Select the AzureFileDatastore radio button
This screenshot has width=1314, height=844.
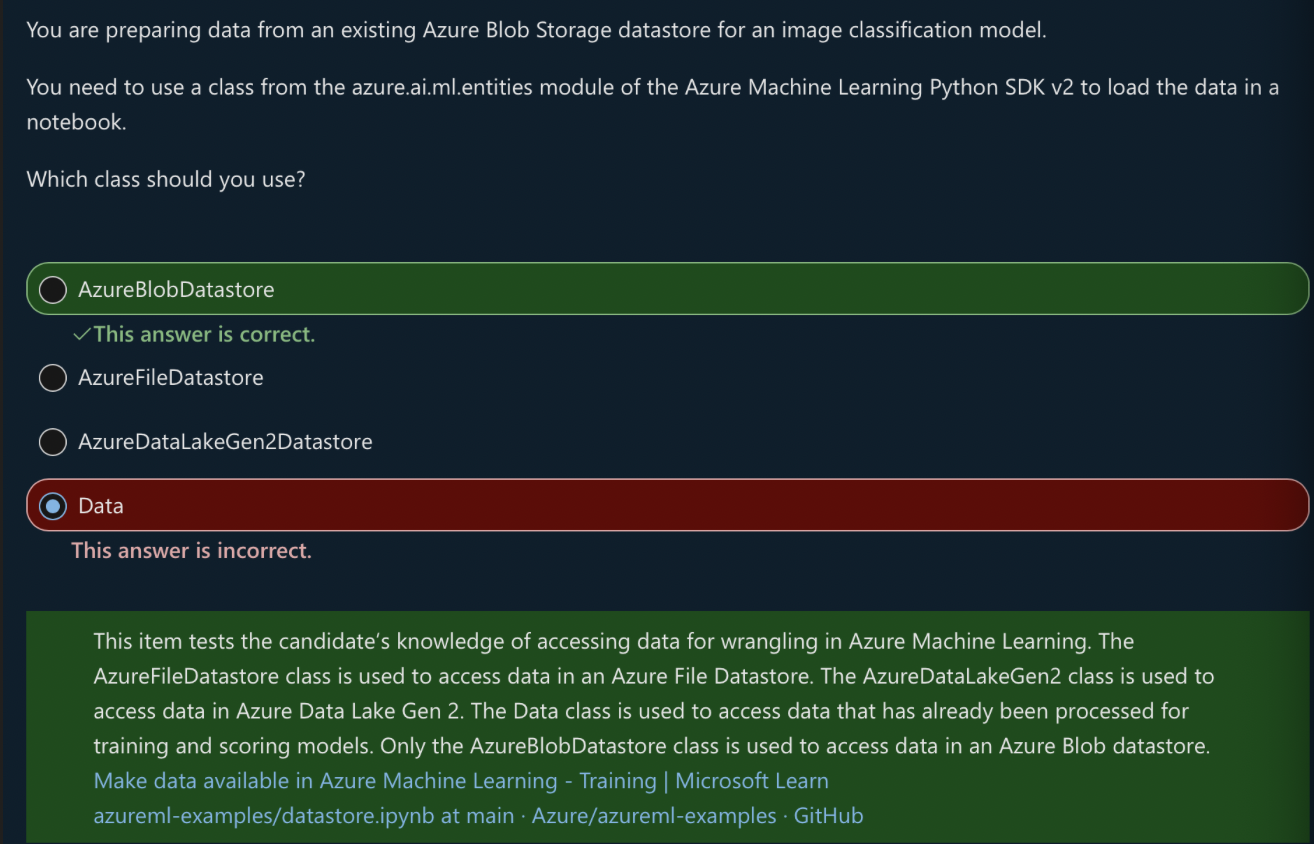point(52,378)
